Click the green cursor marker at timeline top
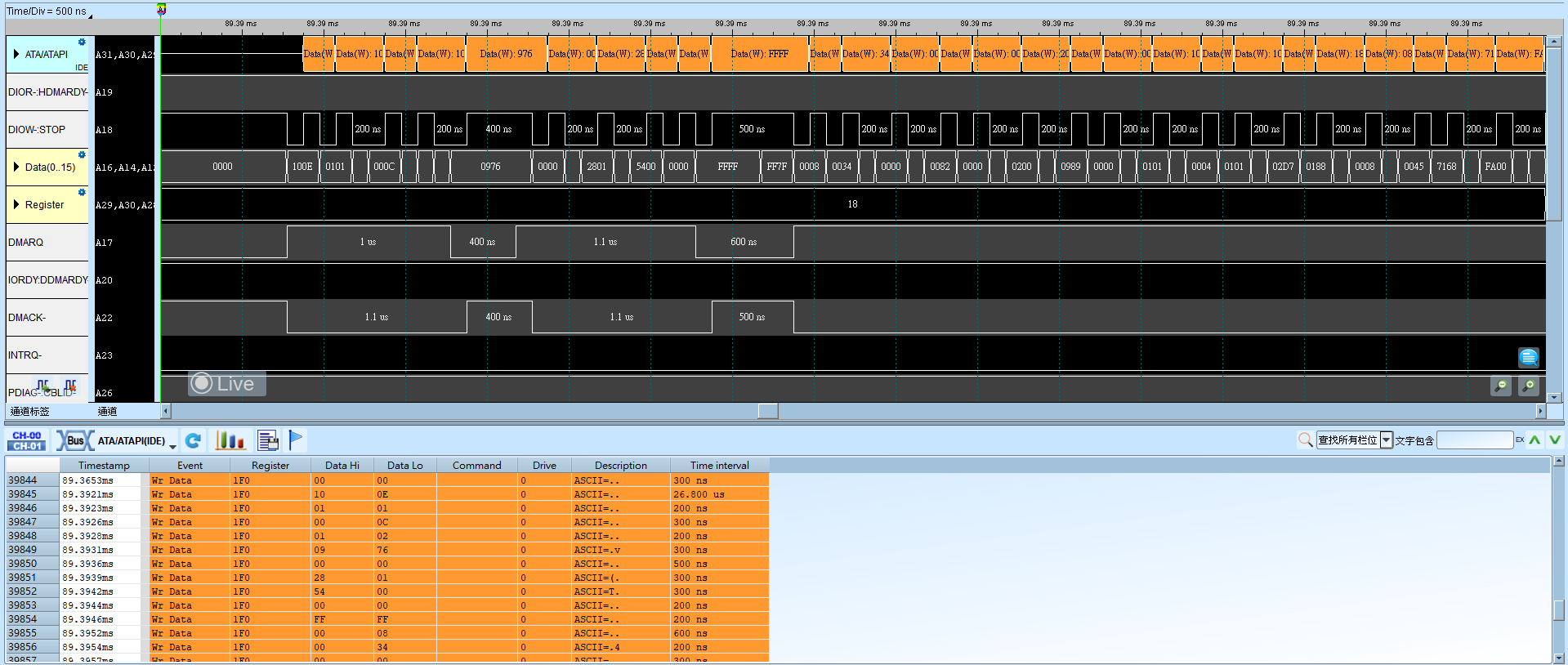 (x=161, y=9)
